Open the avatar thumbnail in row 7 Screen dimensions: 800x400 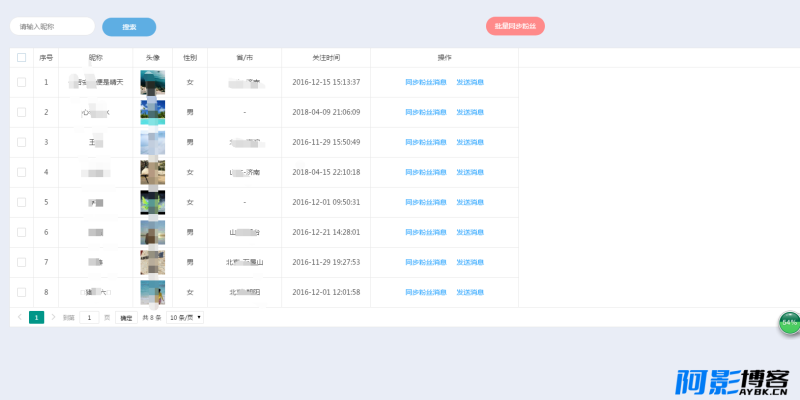coord(153,263)
